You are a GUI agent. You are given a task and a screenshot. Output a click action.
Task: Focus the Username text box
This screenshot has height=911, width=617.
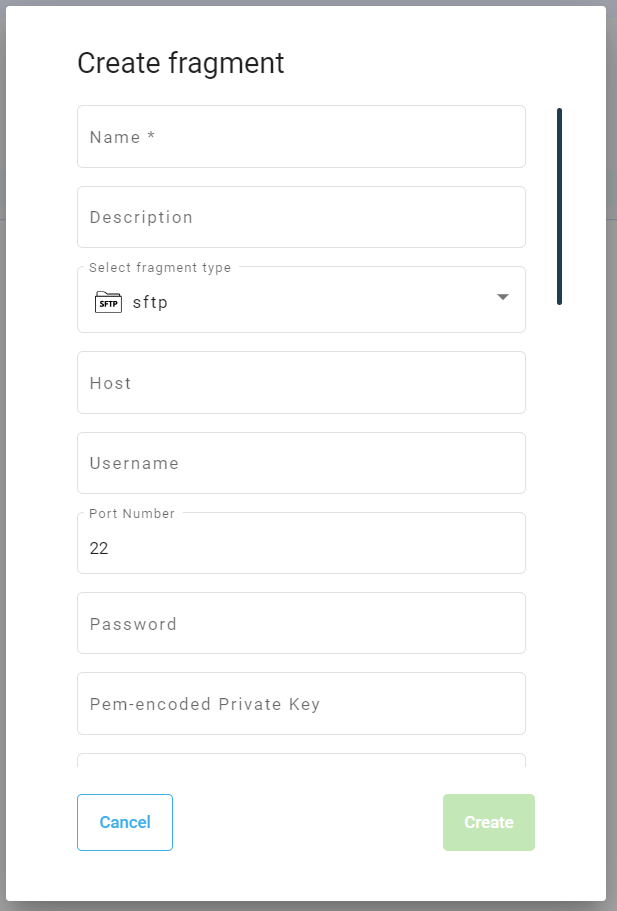tap(300, 463)
